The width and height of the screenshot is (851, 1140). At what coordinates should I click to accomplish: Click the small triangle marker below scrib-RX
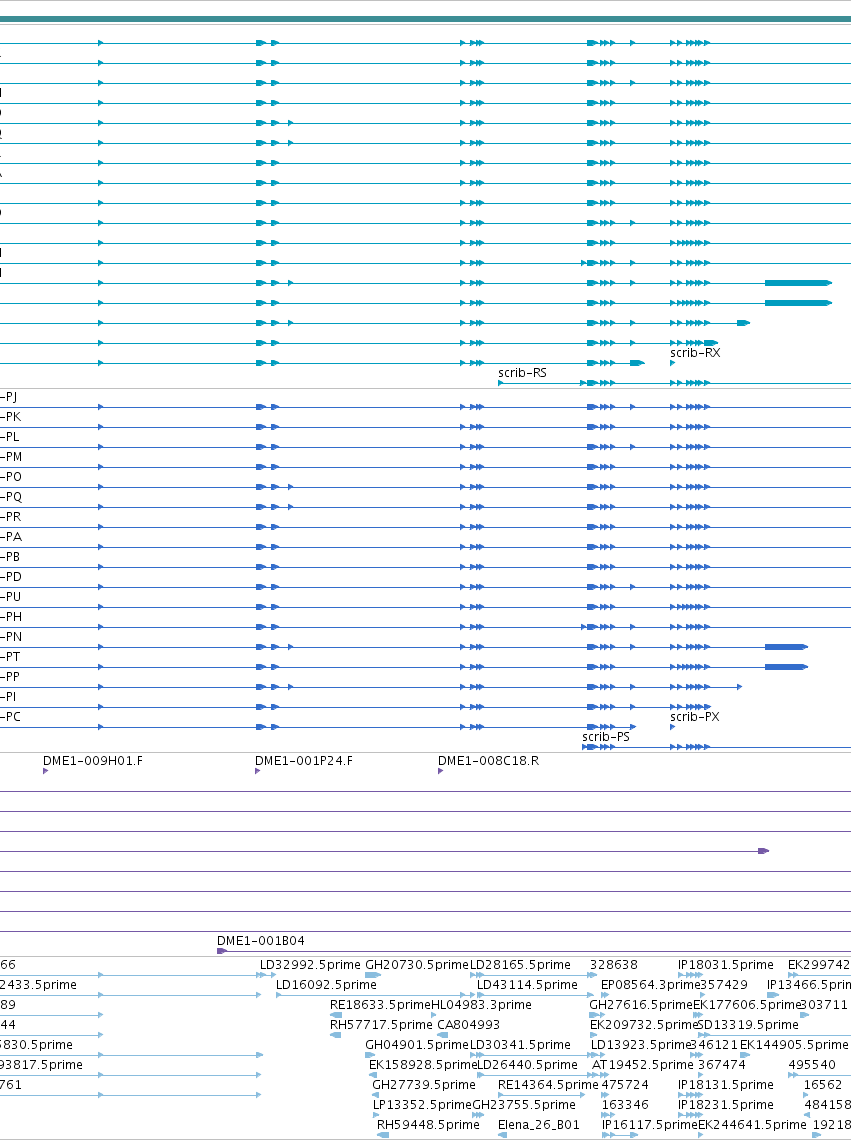tap(673, 363)
